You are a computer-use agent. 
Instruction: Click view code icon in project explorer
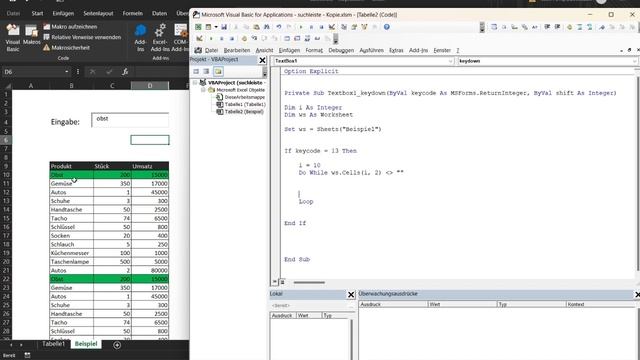196,71
